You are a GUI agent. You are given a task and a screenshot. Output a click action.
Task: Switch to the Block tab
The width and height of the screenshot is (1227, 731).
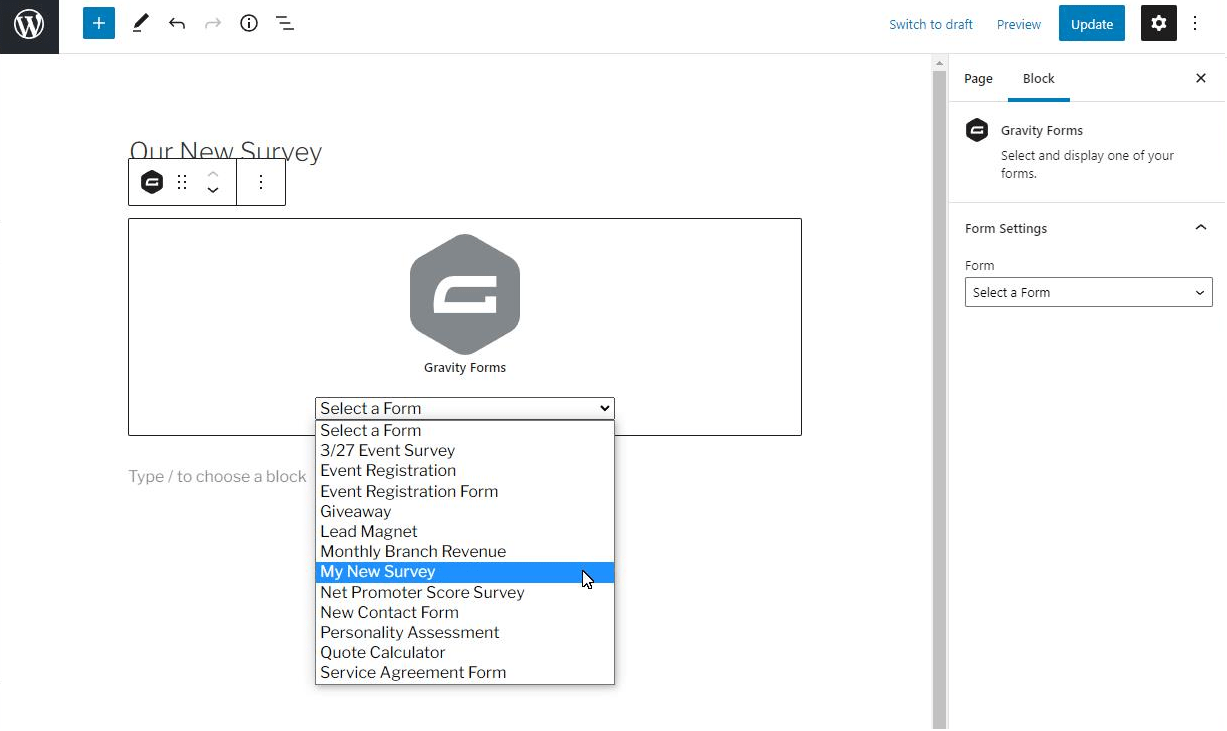[x=1039, y=78]
